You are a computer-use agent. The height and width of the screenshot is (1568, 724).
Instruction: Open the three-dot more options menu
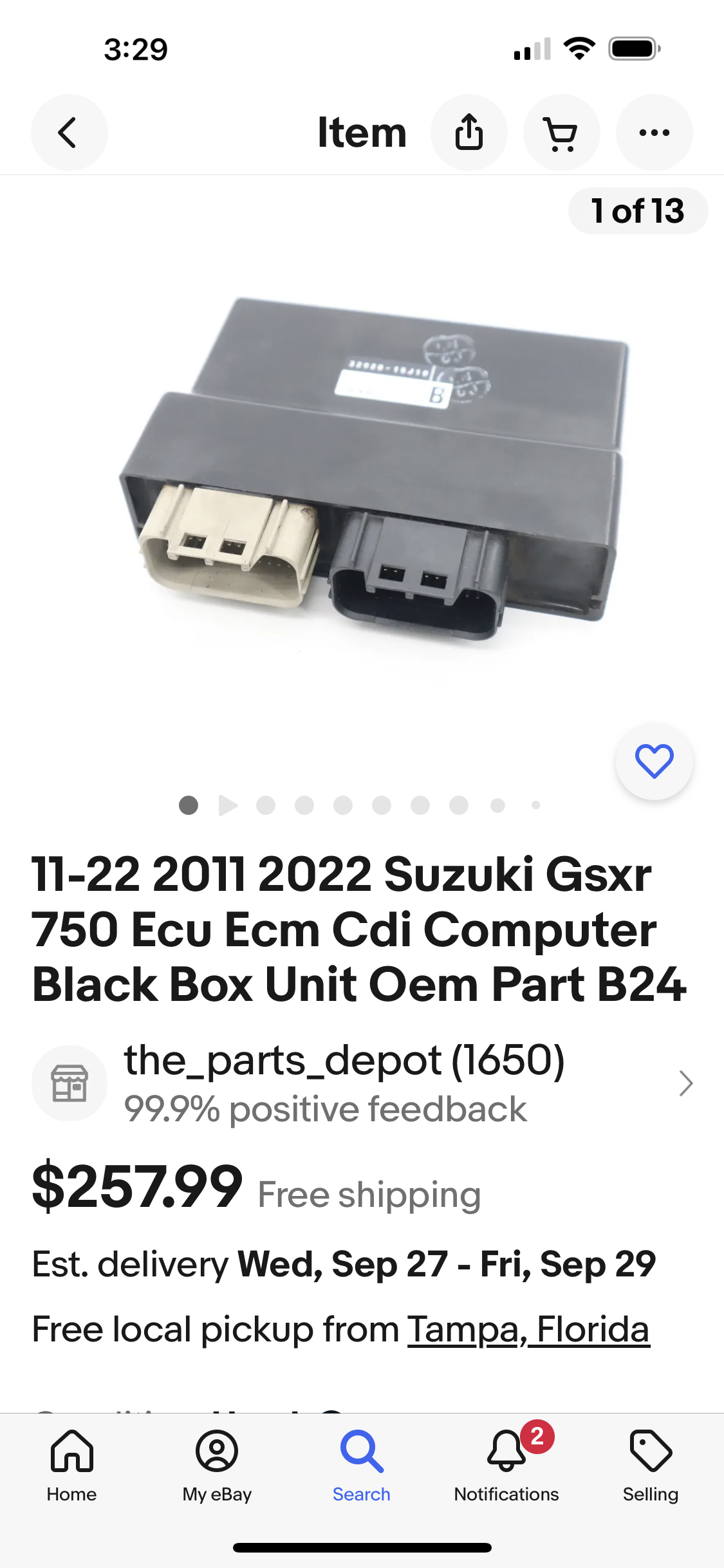(x=654, y=133)
